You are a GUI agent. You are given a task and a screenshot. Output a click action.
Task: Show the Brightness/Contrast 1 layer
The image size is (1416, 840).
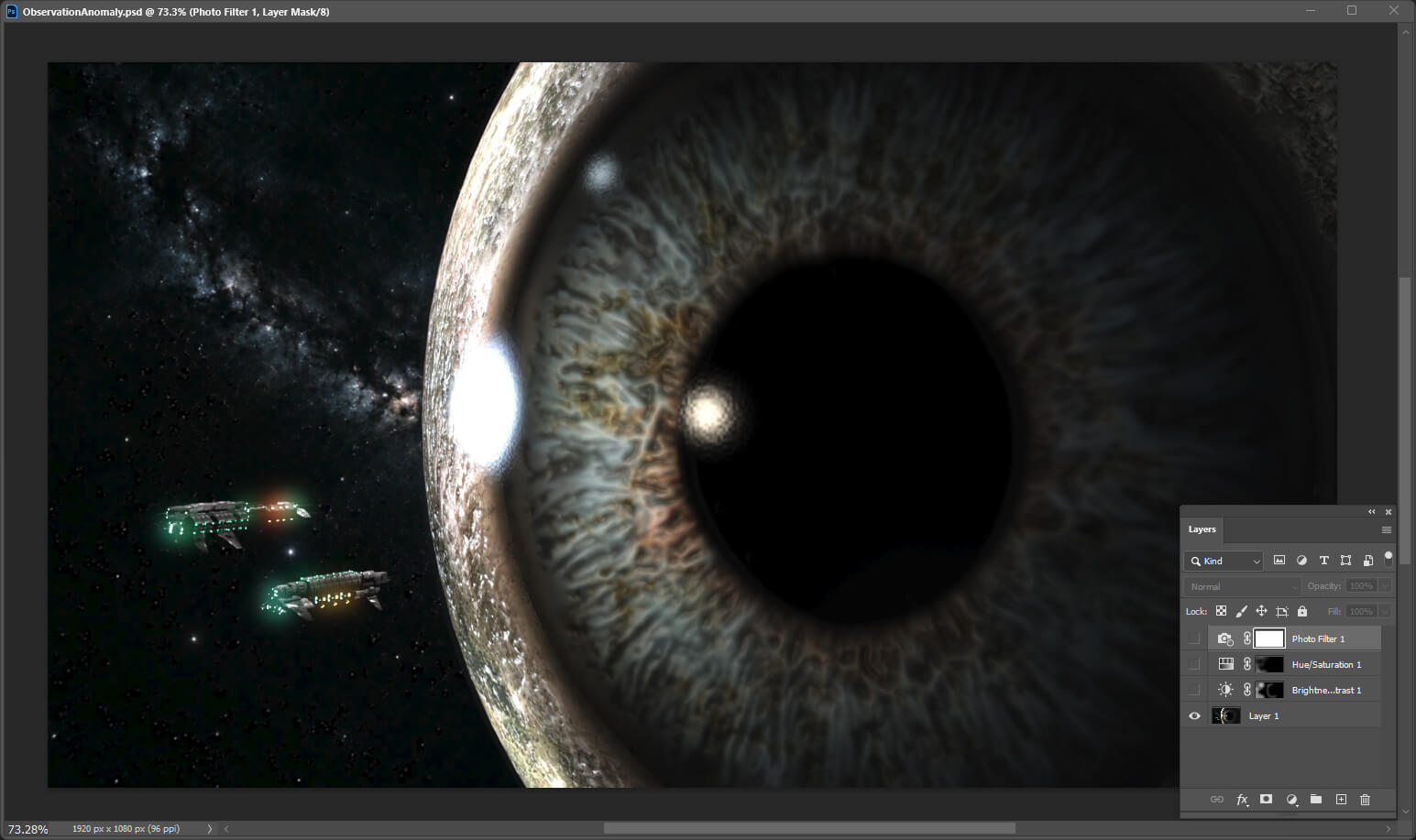[x=1193, y=690]
